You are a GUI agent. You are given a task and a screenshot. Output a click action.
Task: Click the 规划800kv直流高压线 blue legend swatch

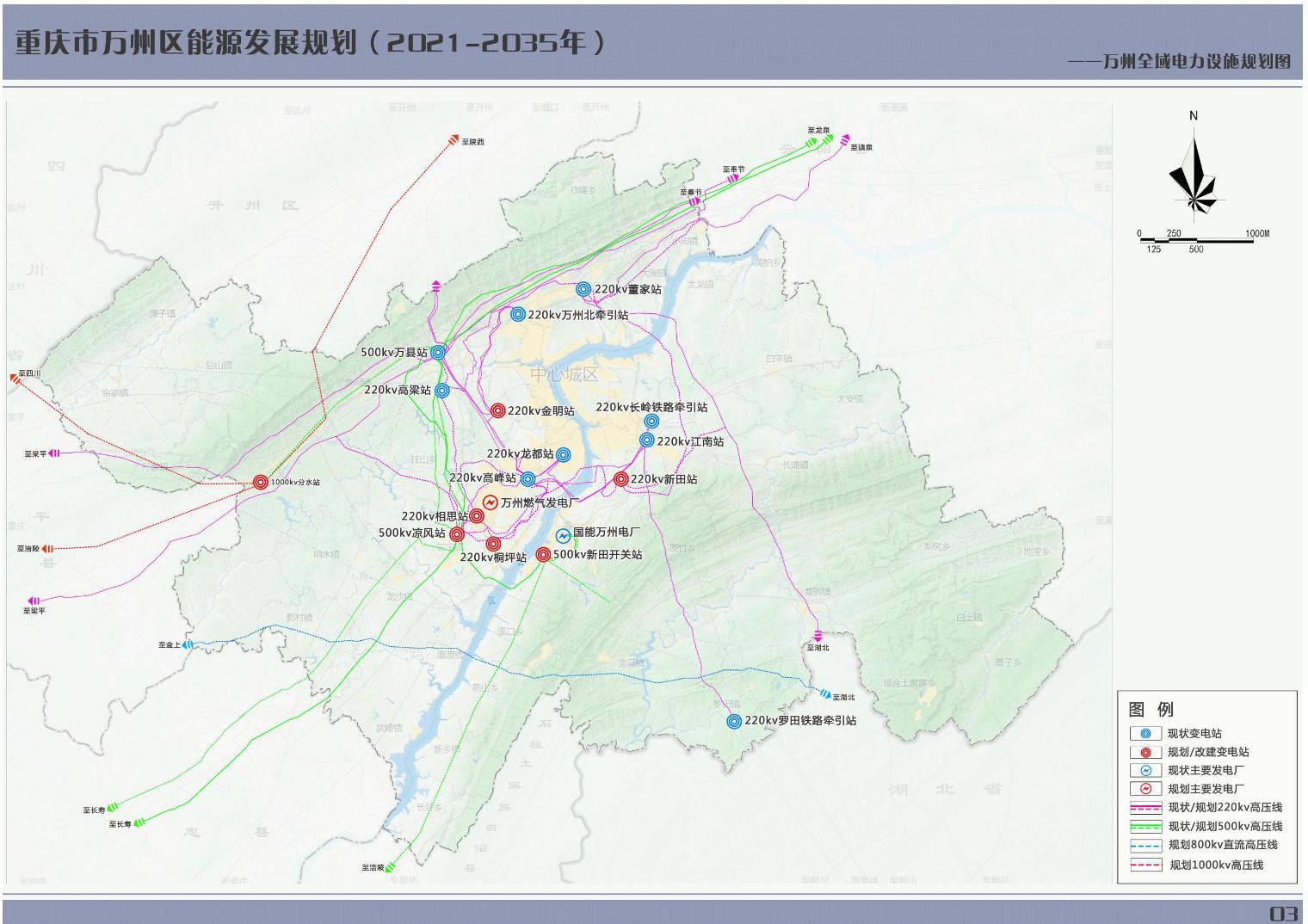pos(1145,846)
